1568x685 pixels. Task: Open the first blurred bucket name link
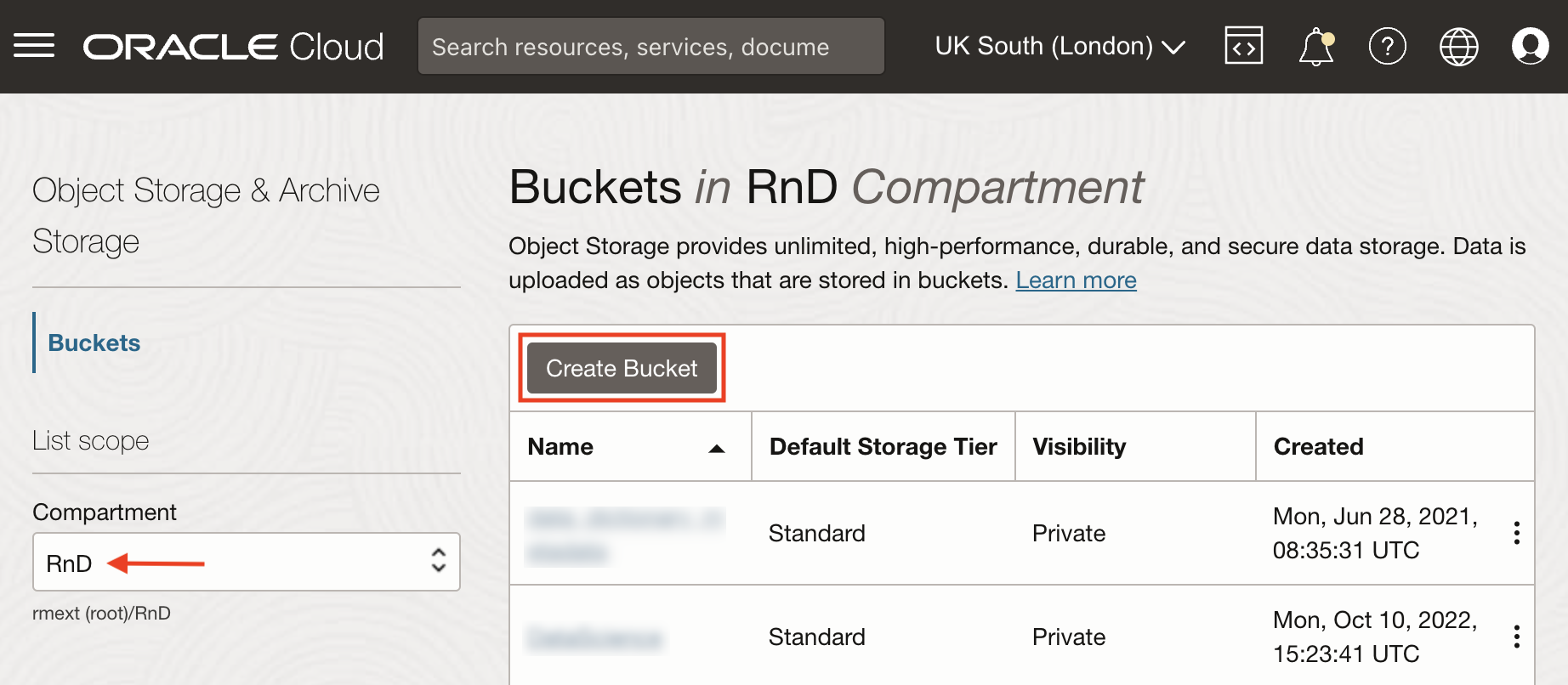pos(625,535)
